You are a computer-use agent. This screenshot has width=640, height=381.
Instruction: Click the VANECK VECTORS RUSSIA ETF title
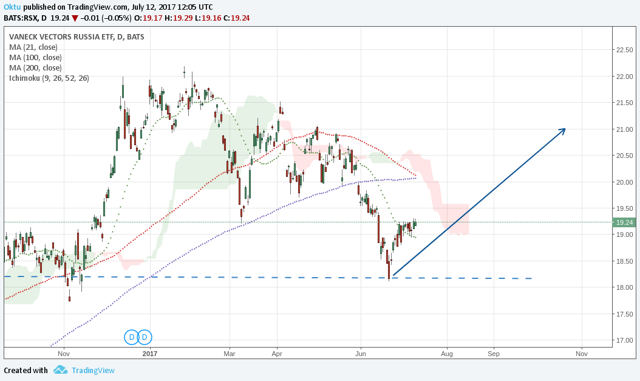(x=77, y=37)
